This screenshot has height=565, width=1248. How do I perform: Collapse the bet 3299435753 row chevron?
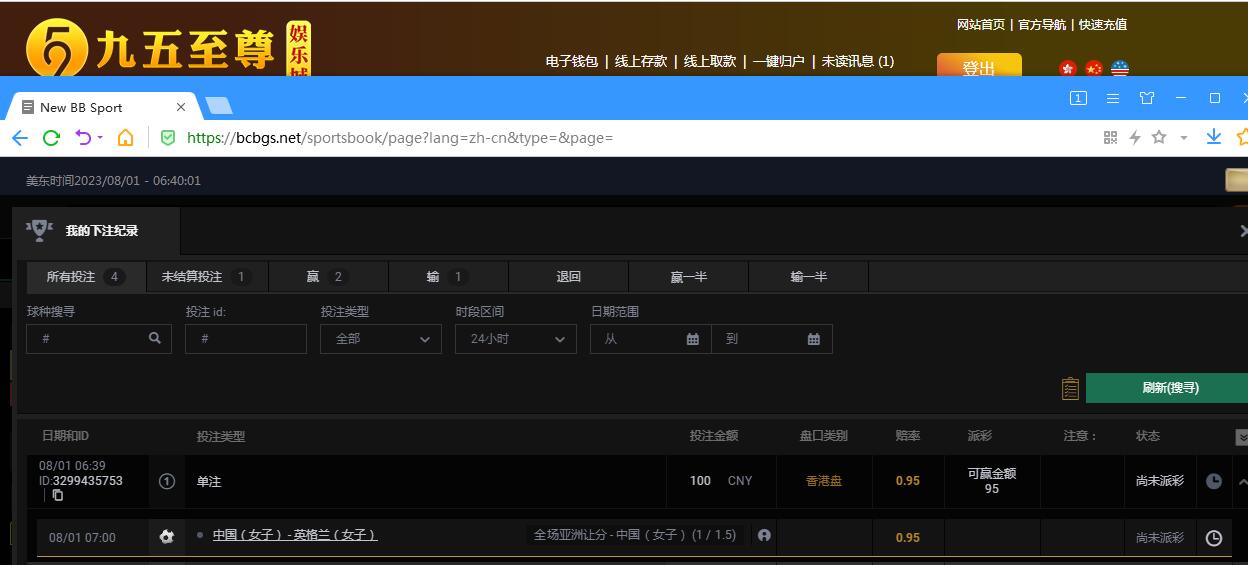click(x=1242, y=481)
